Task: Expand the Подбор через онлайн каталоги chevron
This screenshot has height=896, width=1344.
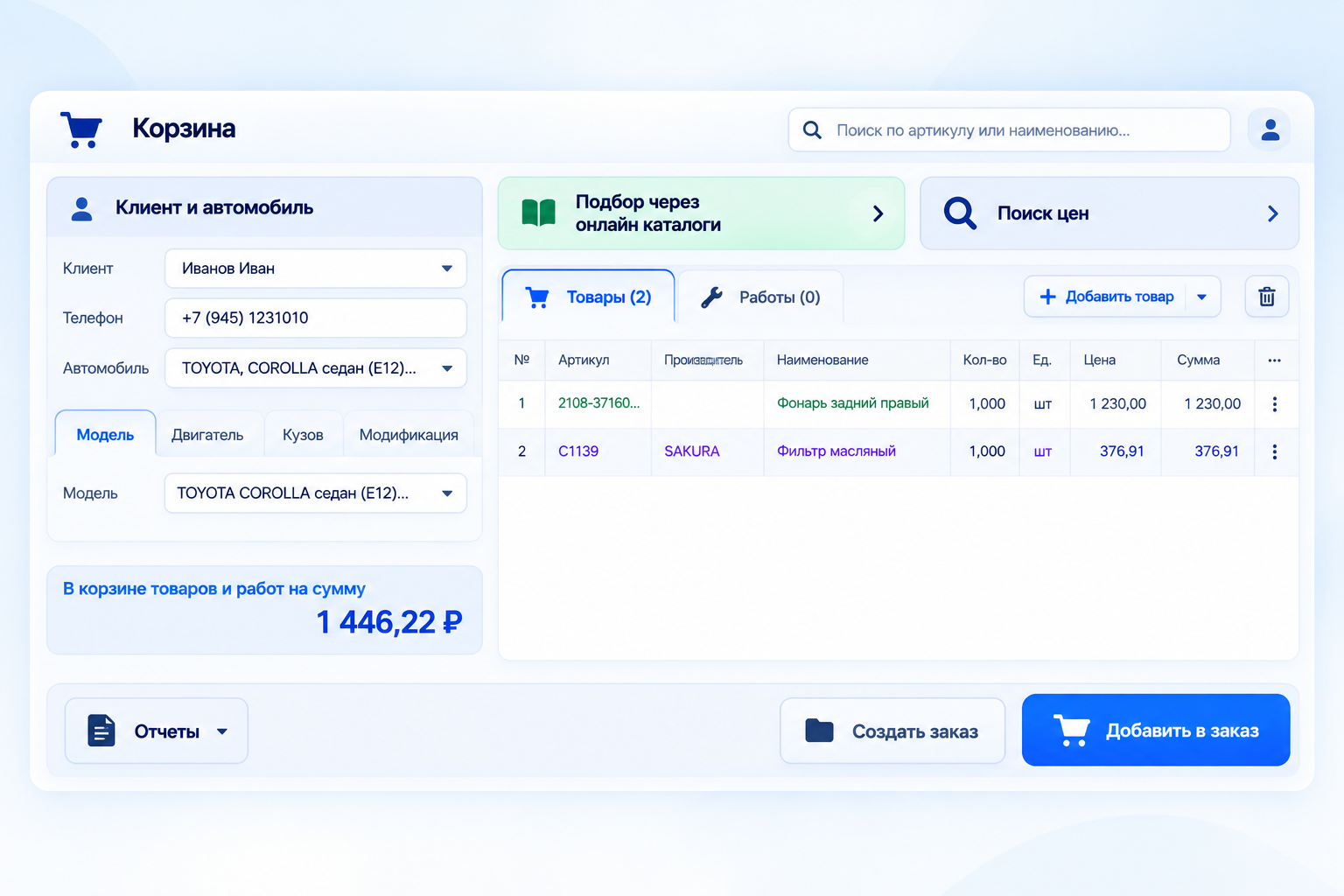Action: tap(878, 213)
